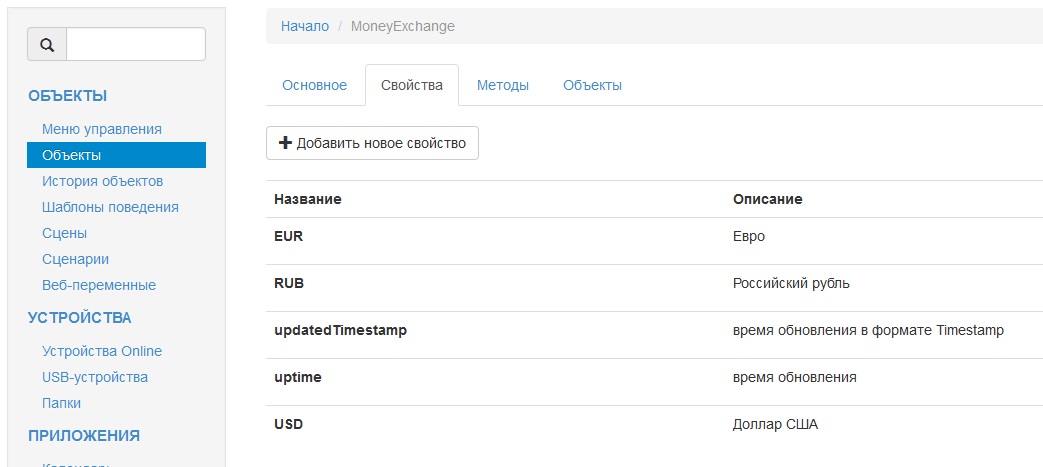Click the sidebar search input field
This screenshot has height=467, width=1043.
click(135, 44)
